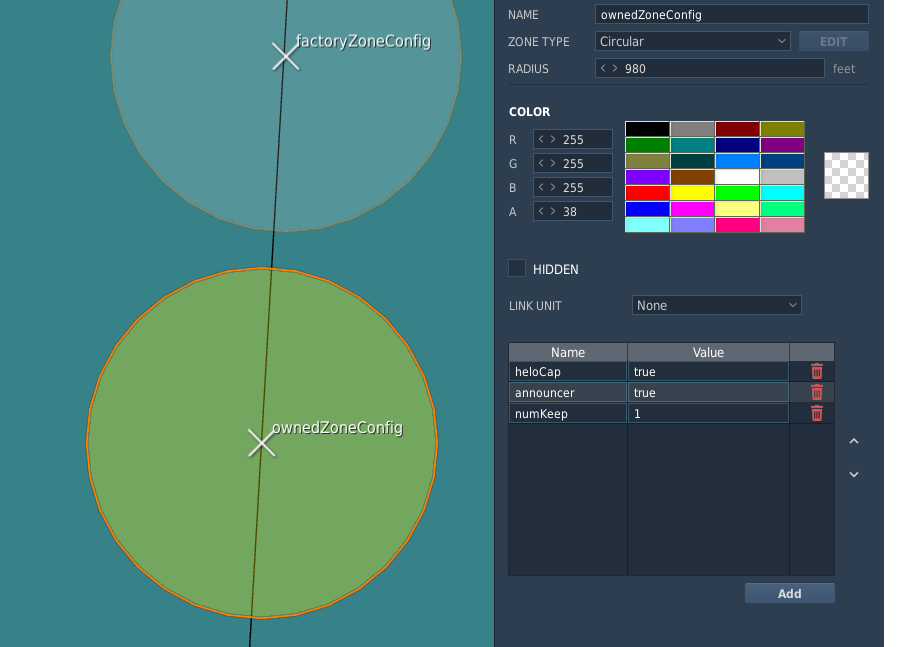
Task: Delete the numKeep property row
Action: pyautogui.click(x=816, y=414)
